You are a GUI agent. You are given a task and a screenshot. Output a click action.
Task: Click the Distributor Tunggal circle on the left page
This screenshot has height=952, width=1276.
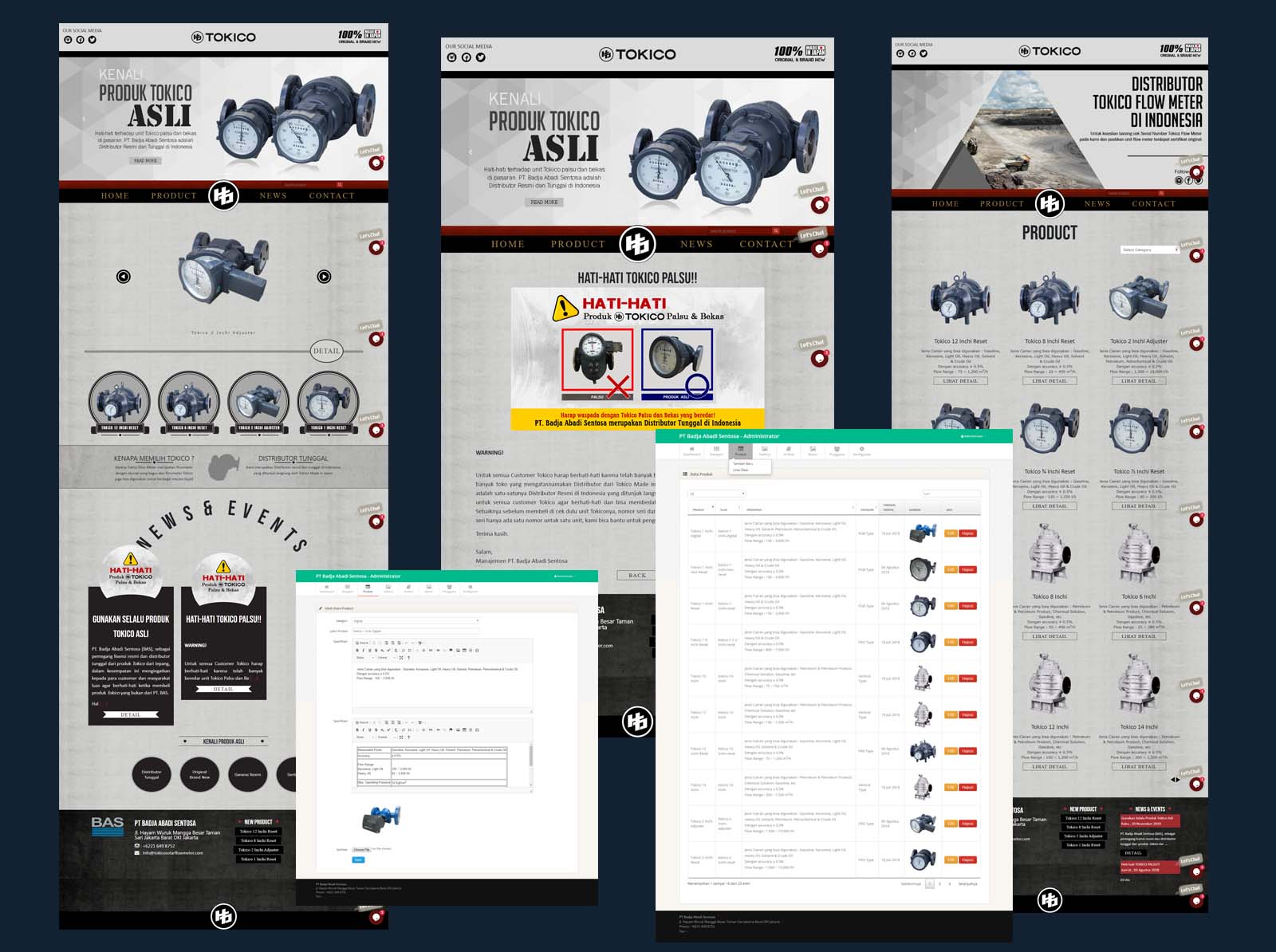[152, 773]
